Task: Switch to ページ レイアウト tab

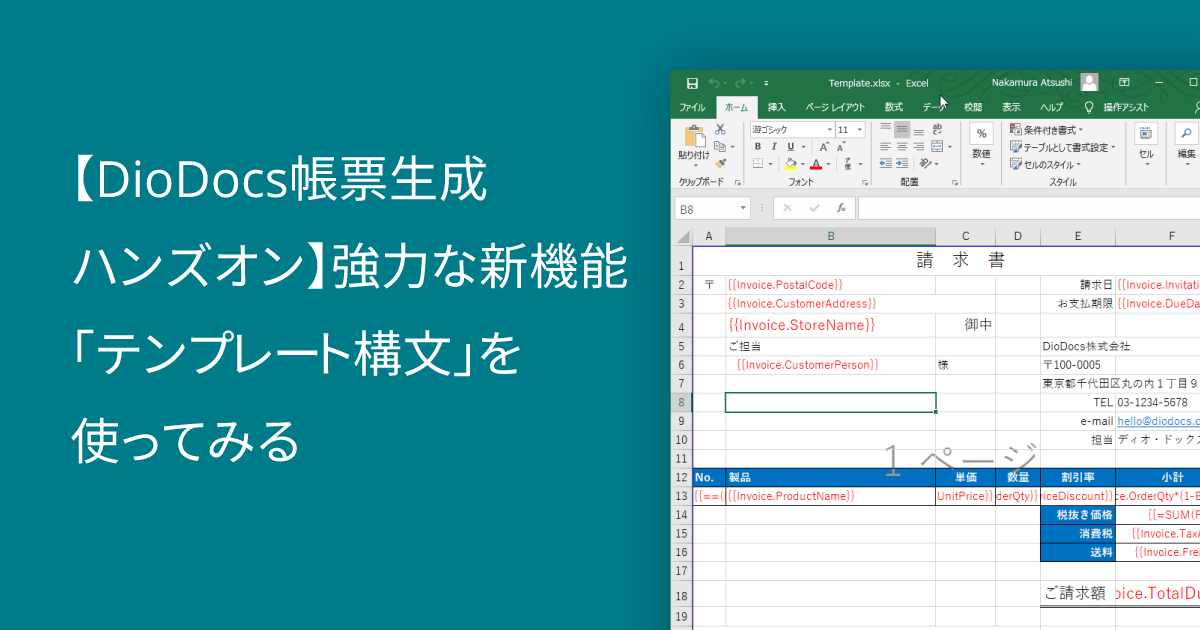Action: click(835, 107)
